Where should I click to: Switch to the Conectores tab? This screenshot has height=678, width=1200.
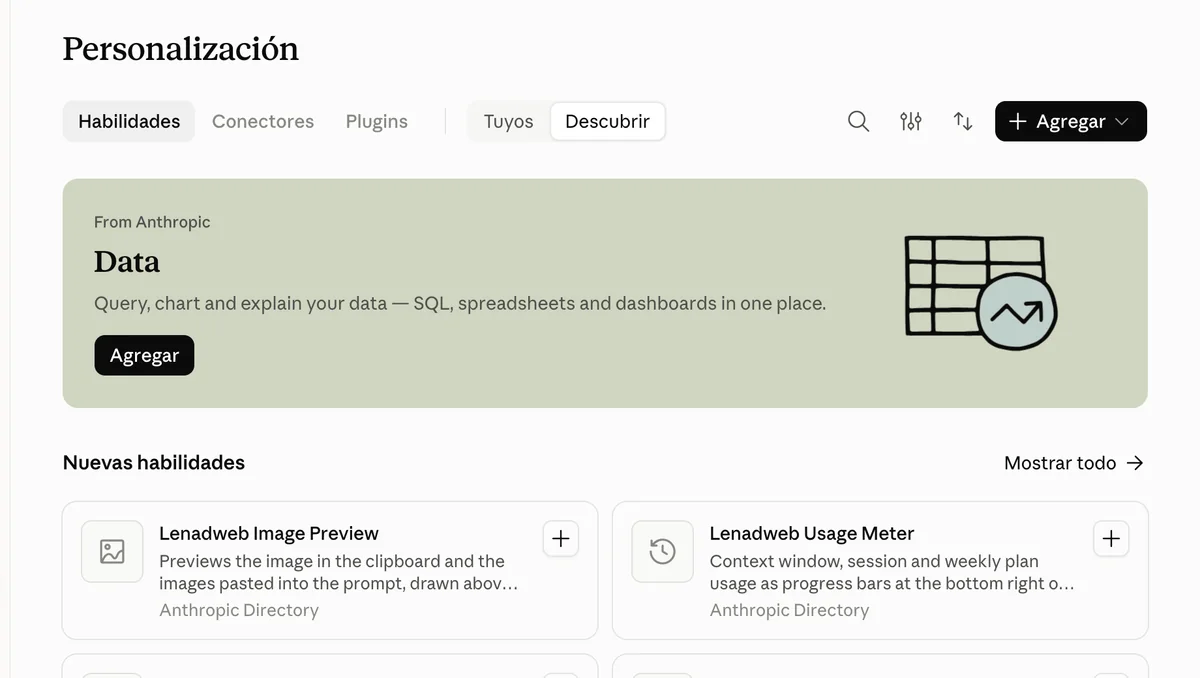[263, 121]
